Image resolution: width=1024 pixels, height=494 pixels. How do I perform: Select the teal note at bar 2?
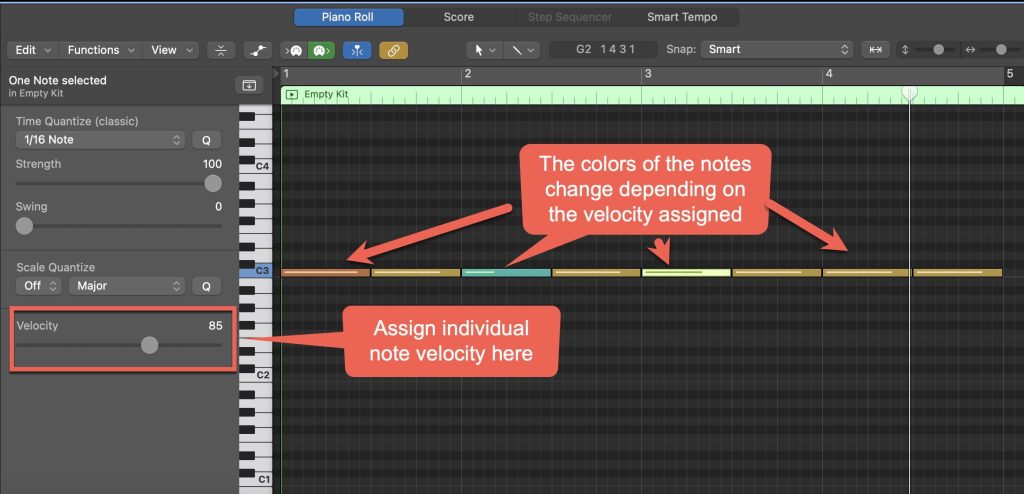point(506,272)
